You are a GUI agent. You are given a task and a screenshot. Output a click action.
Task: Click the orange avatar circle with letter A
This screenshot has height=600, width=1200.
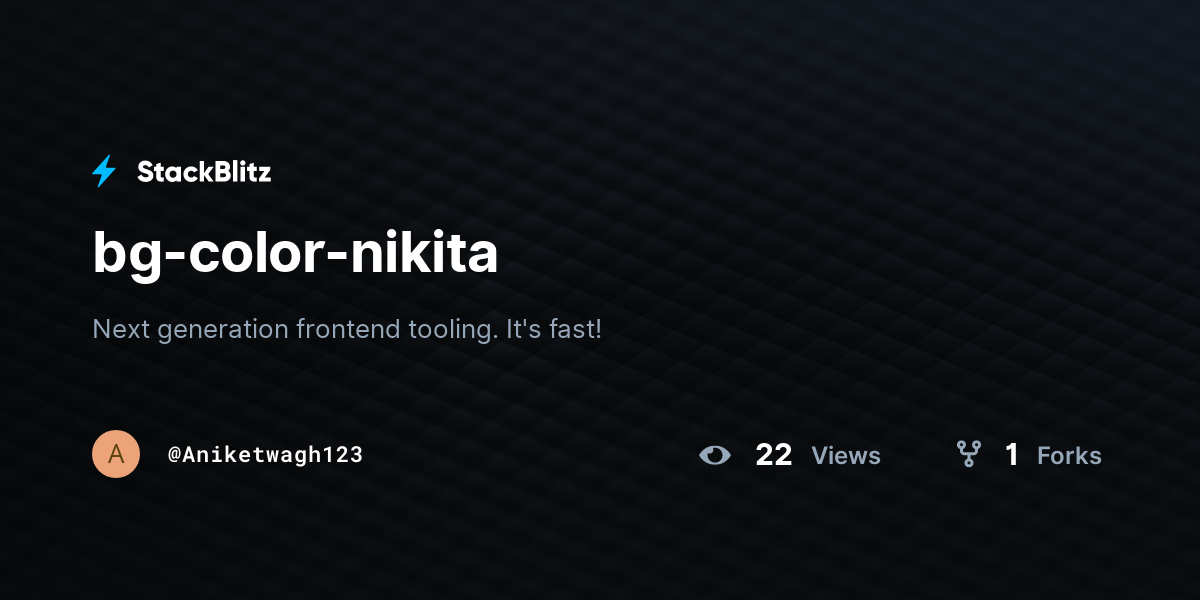116,454
